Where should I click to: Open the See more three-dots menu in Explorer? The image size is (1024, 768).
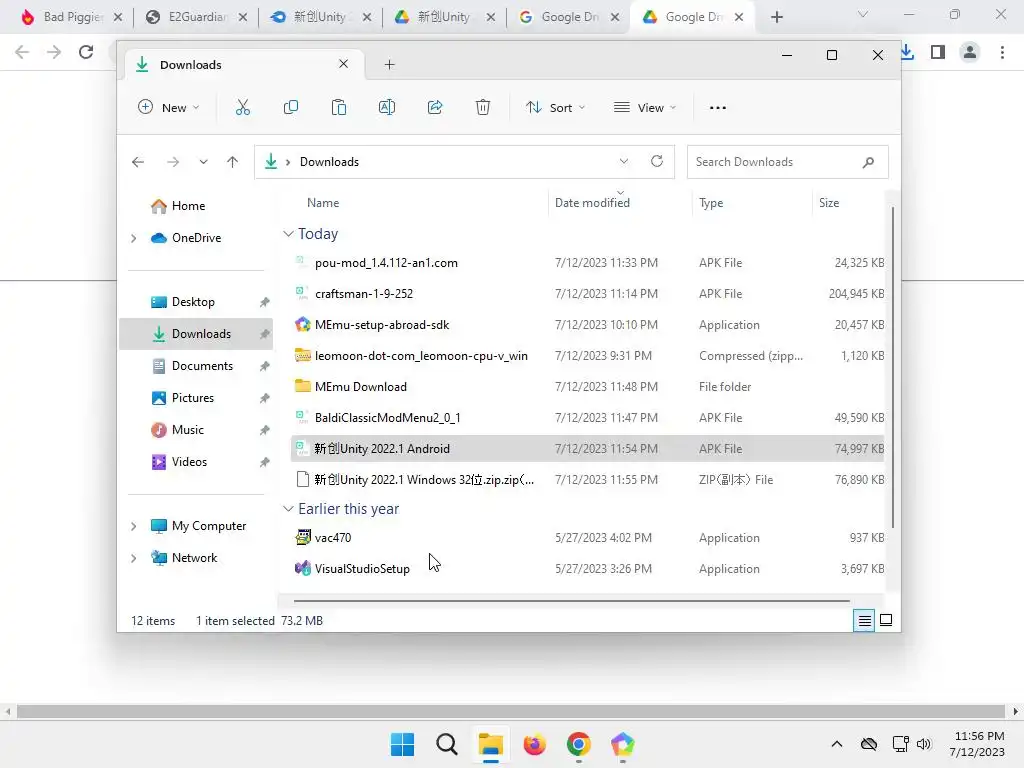click(x=718, y=108)
